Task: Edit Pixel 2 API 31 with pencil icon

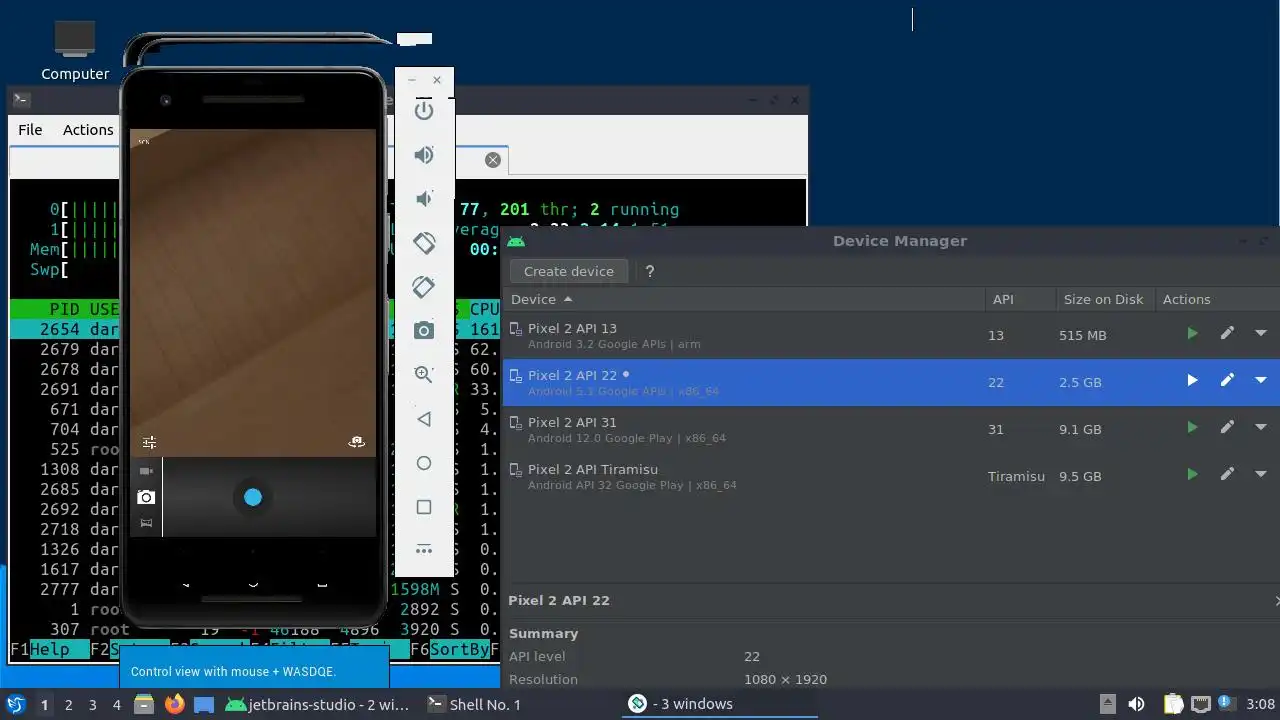Action: click(1227, 428)
